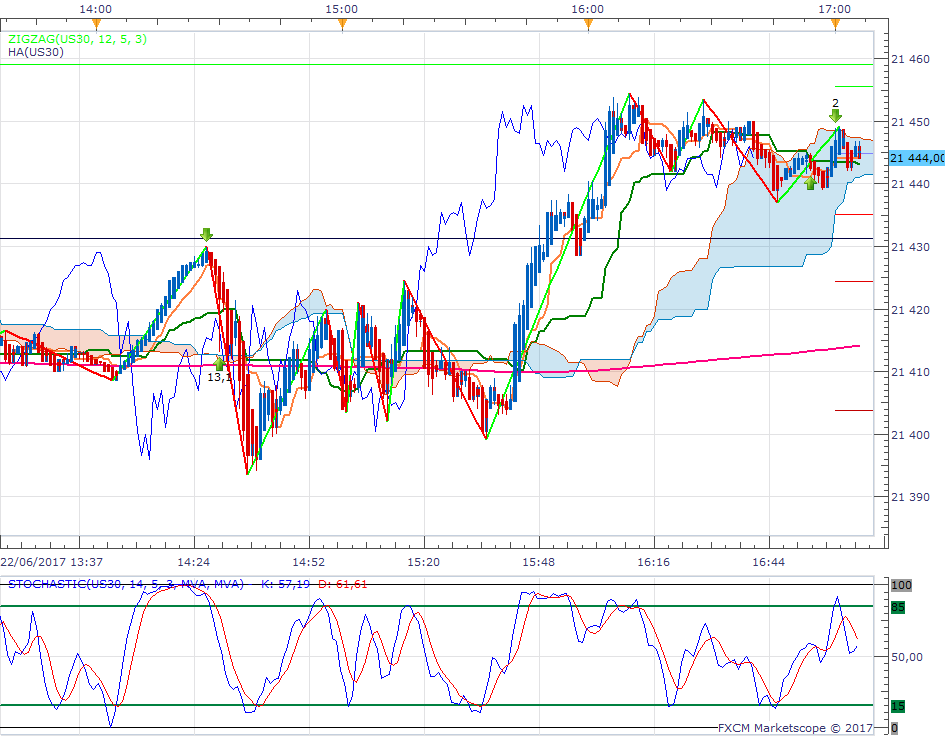946x736 pixels.
Task: Click the stochastic 50,00 level label
Action: pos(907,656)
